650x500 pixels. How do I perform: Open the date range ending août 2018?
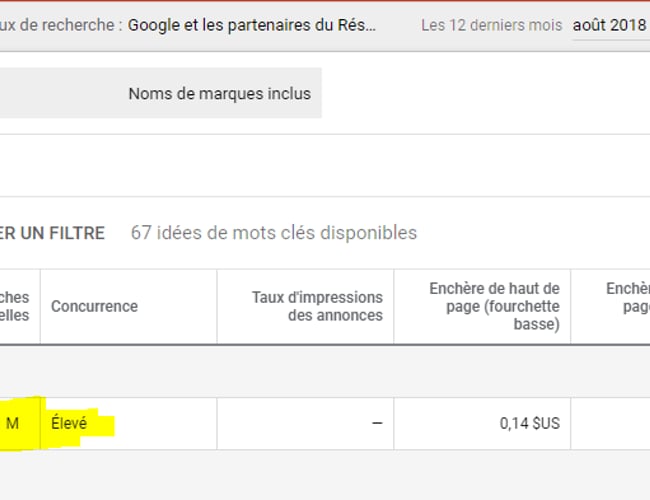pos(609,25)
